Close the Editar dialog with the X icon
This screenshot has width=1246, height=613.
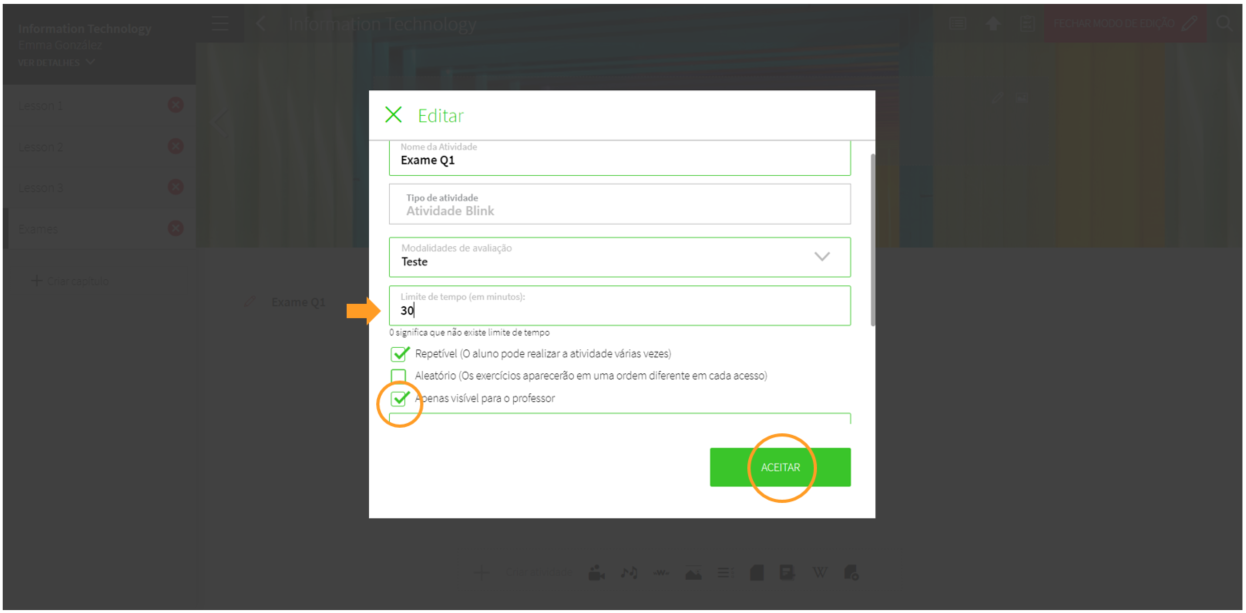tap(393, 115)
